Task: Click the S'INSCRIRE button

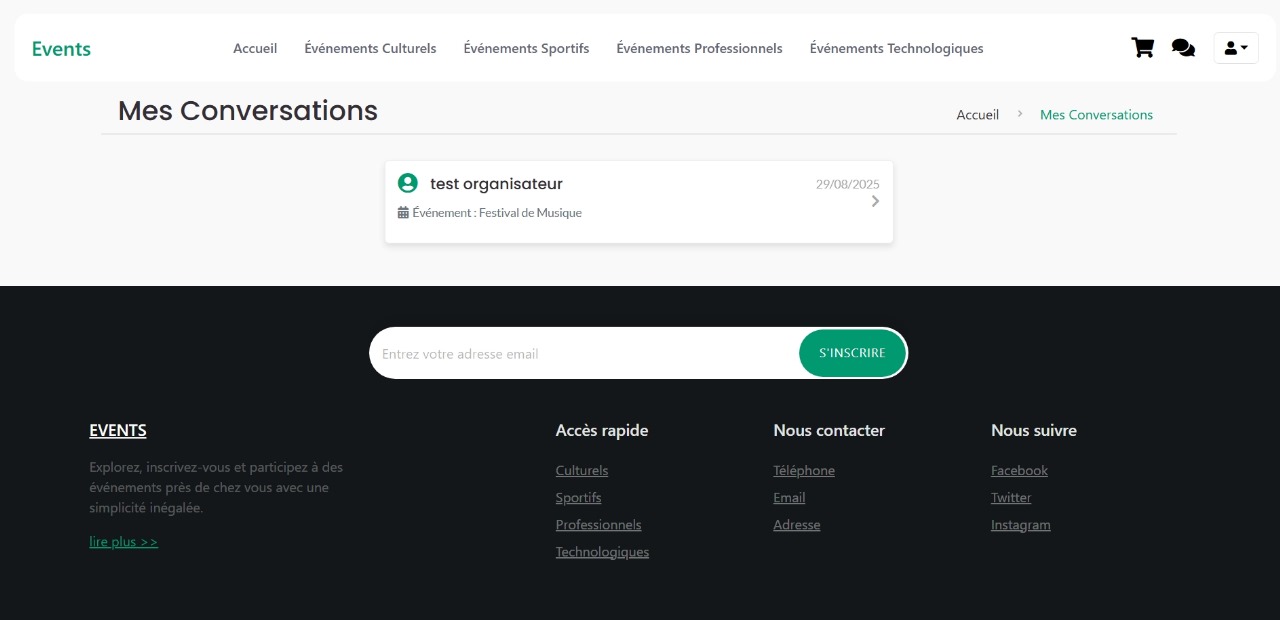Action: pos(852,353)
